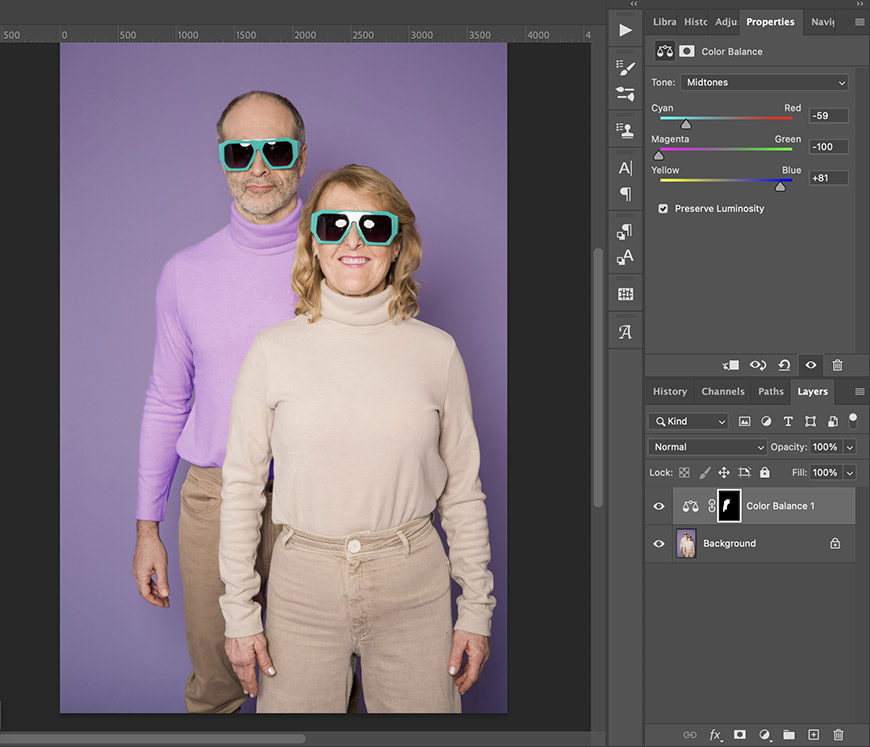Lock transparent pixels
Screen dimensions: 870x747
point(684,472)
